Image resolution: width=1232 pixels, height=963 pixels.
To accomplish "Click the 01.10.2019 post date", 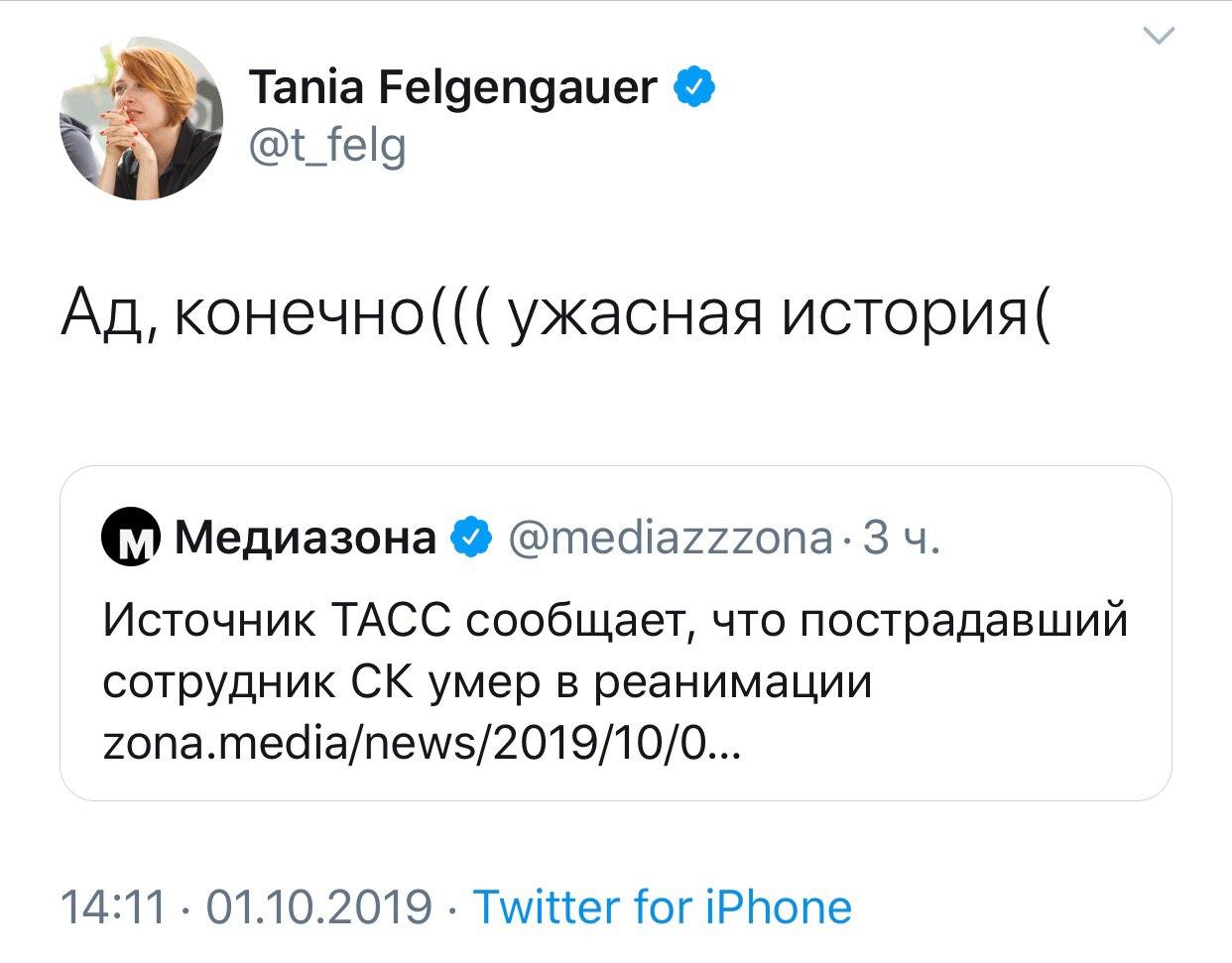I will (x=318, y=906).
